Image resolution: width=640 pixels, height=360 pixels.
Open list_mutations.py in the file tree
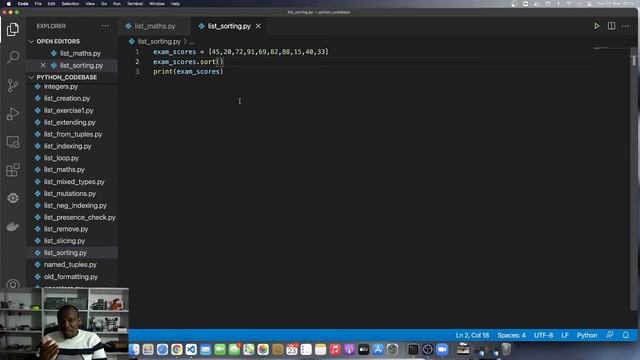point(70,193)
